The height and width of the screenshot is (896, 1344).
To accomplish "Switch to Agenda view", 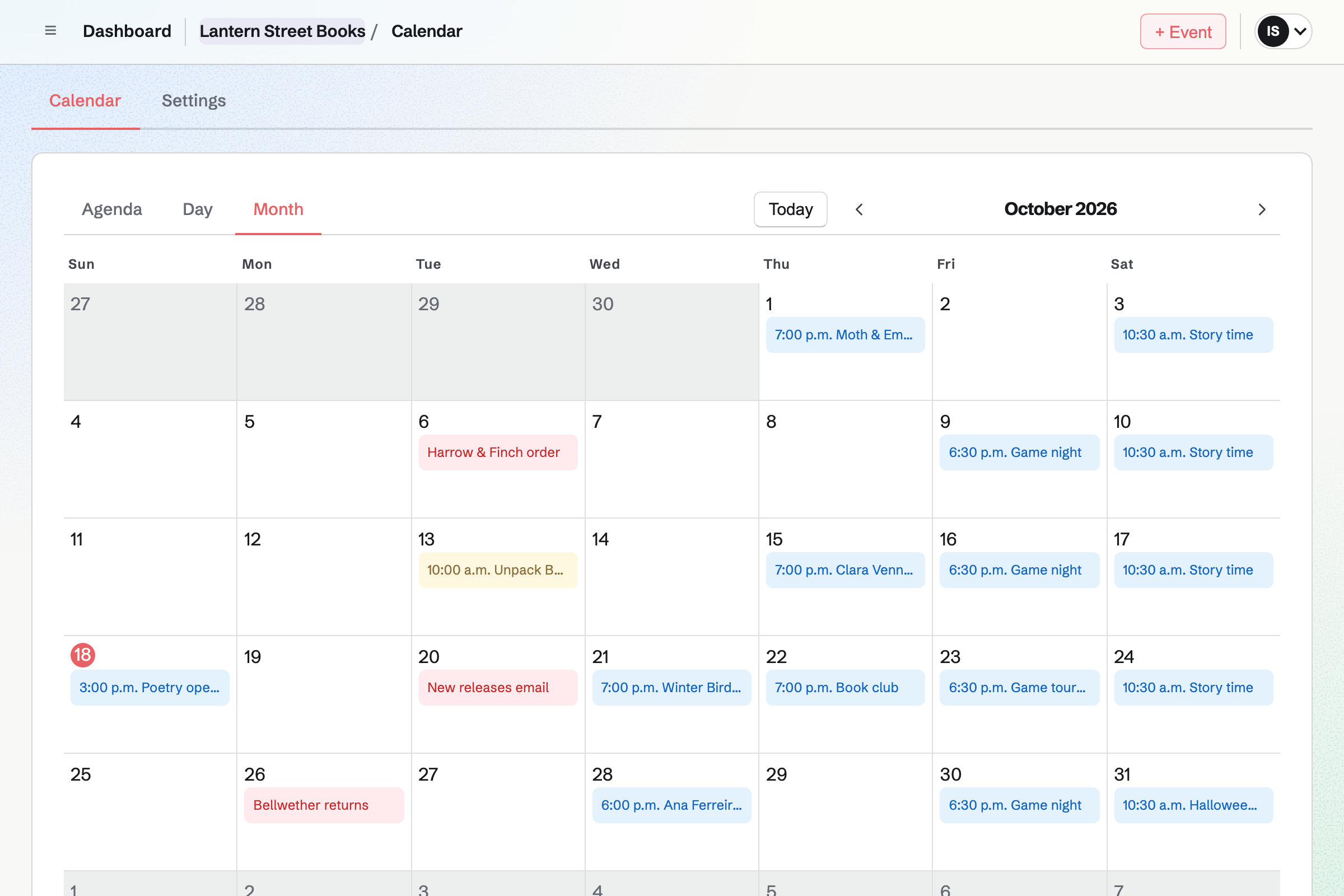I will pos(112,209).
